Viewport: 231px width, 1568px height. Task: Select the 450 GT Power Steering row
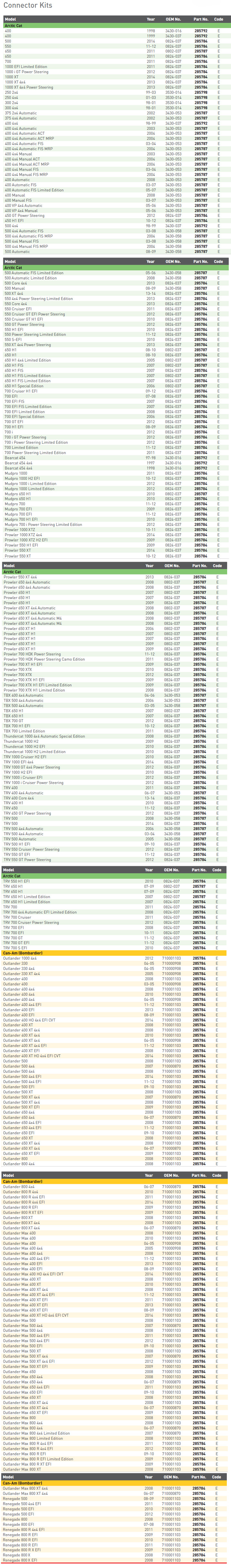(x=116, y=216)
